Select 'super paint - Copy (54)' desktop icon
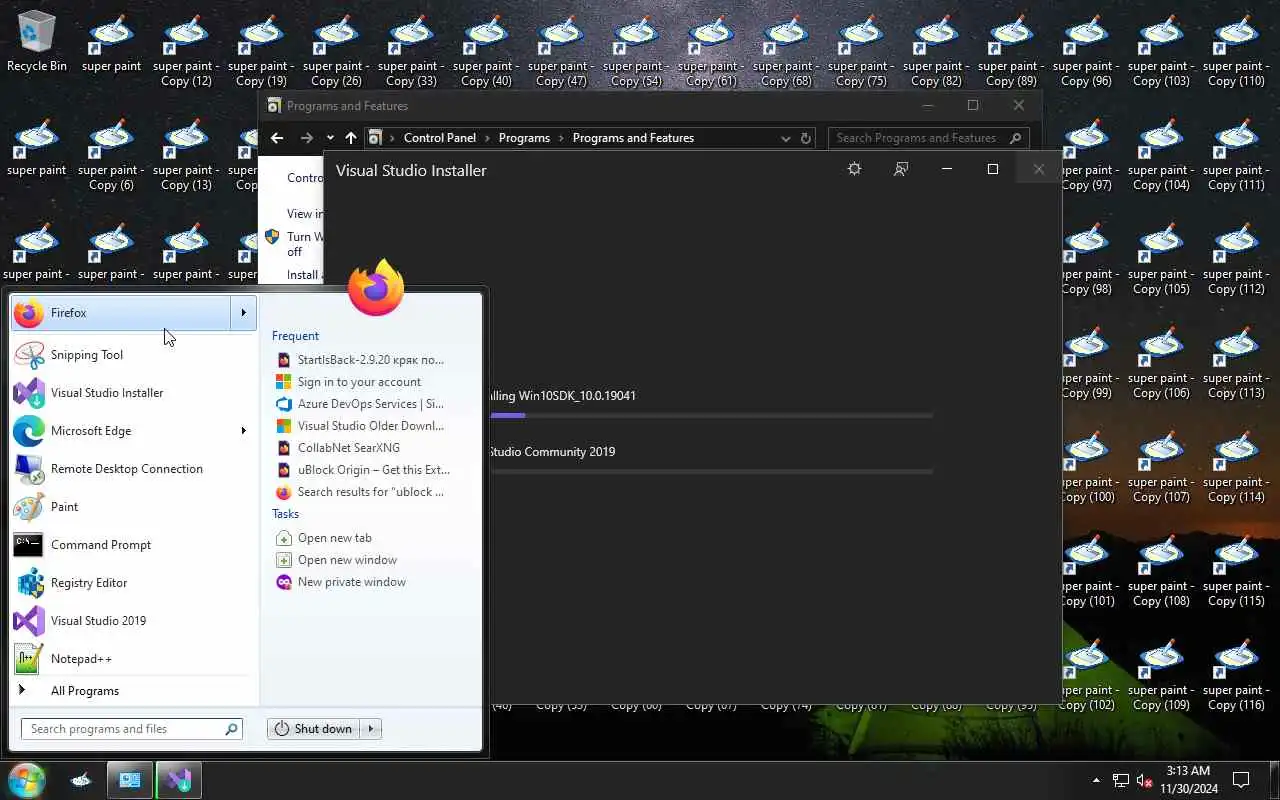The height and width of the screenshot is (800, 1280). tap(636, 51)
